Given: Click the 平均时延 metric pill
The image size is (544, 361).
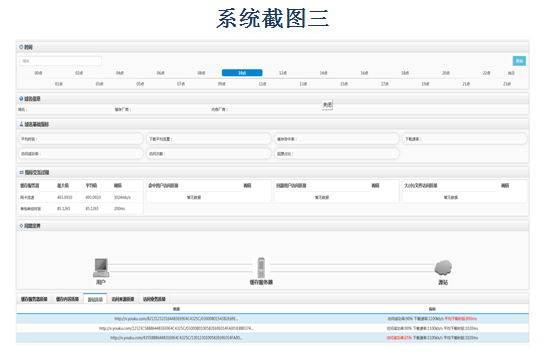Looking at the screenshot, I should [x=80, y=139].
